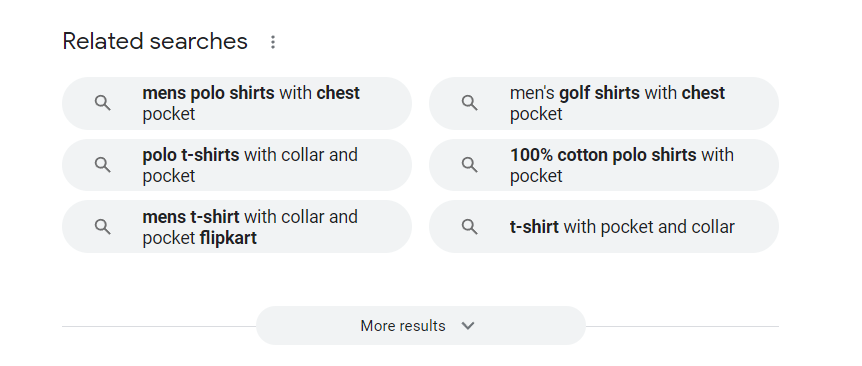Click magnifier icon for men's golf shirts suggestion
Image resolution: width=862 pixels, height=366 pixels.
click(469, 103)
